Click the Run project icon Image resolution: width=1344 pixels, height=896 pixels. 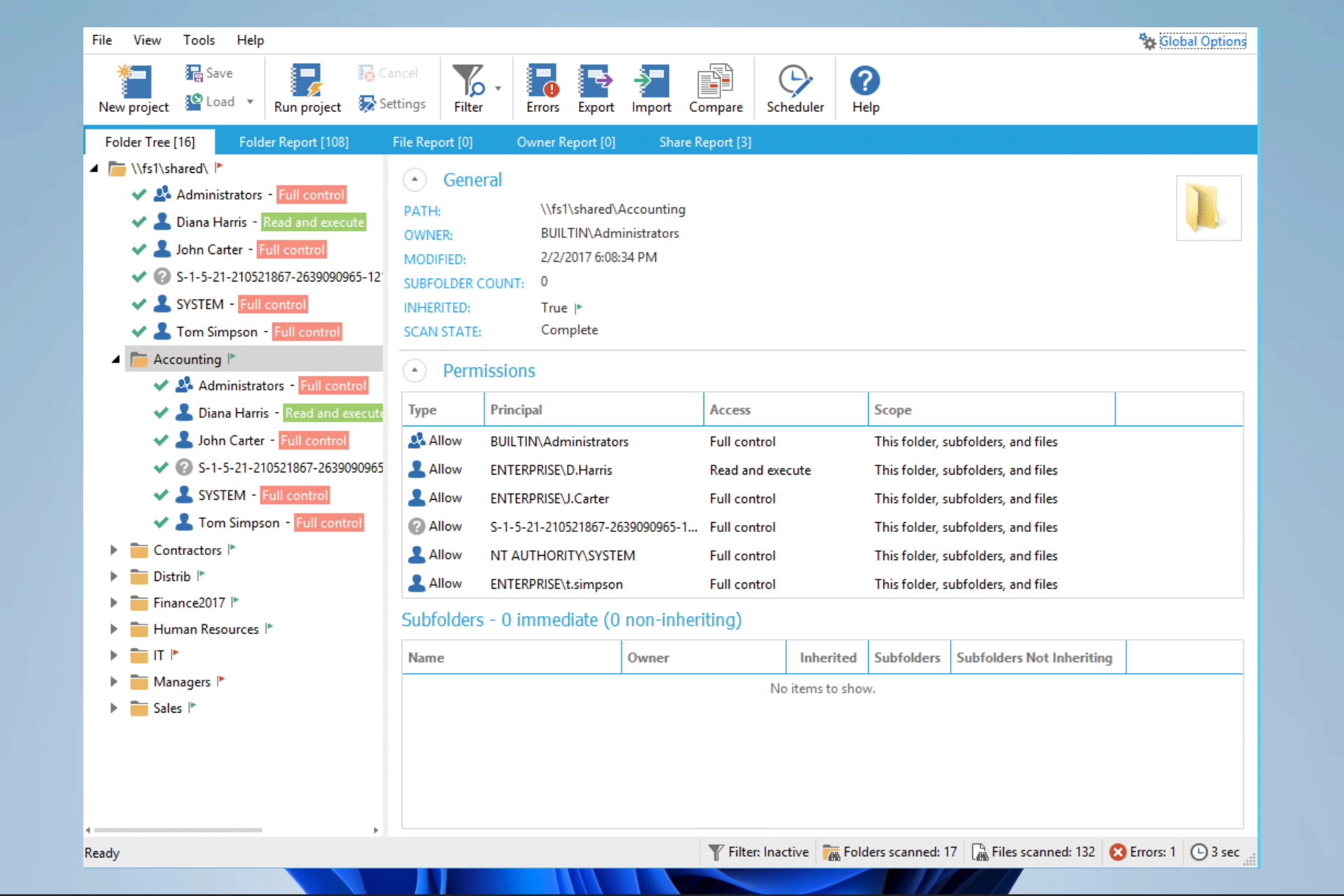click(307, 81)
